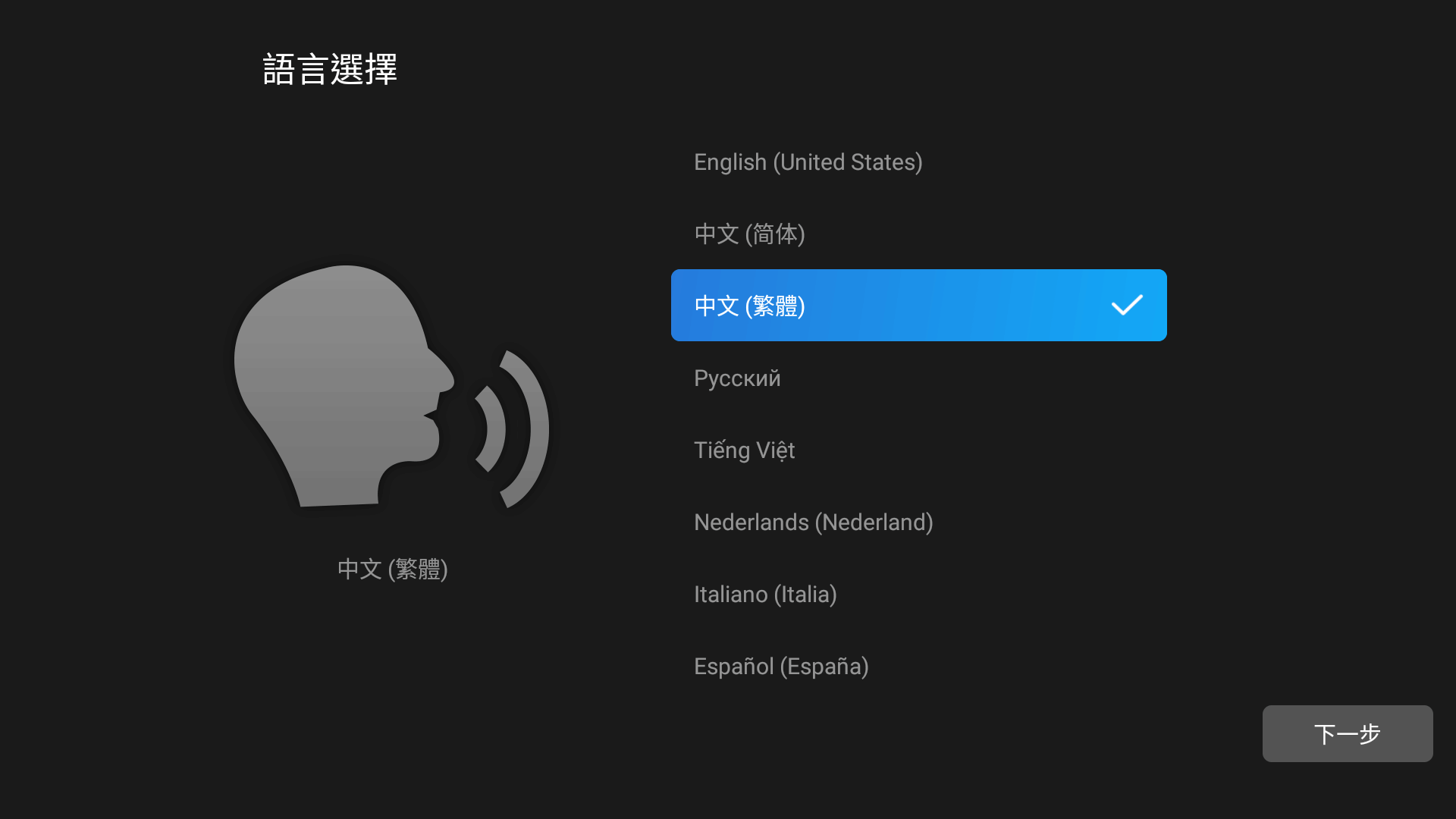Click the text label of the highlighted blue row
Viewport: 1456px width, 819px height.
749,306
